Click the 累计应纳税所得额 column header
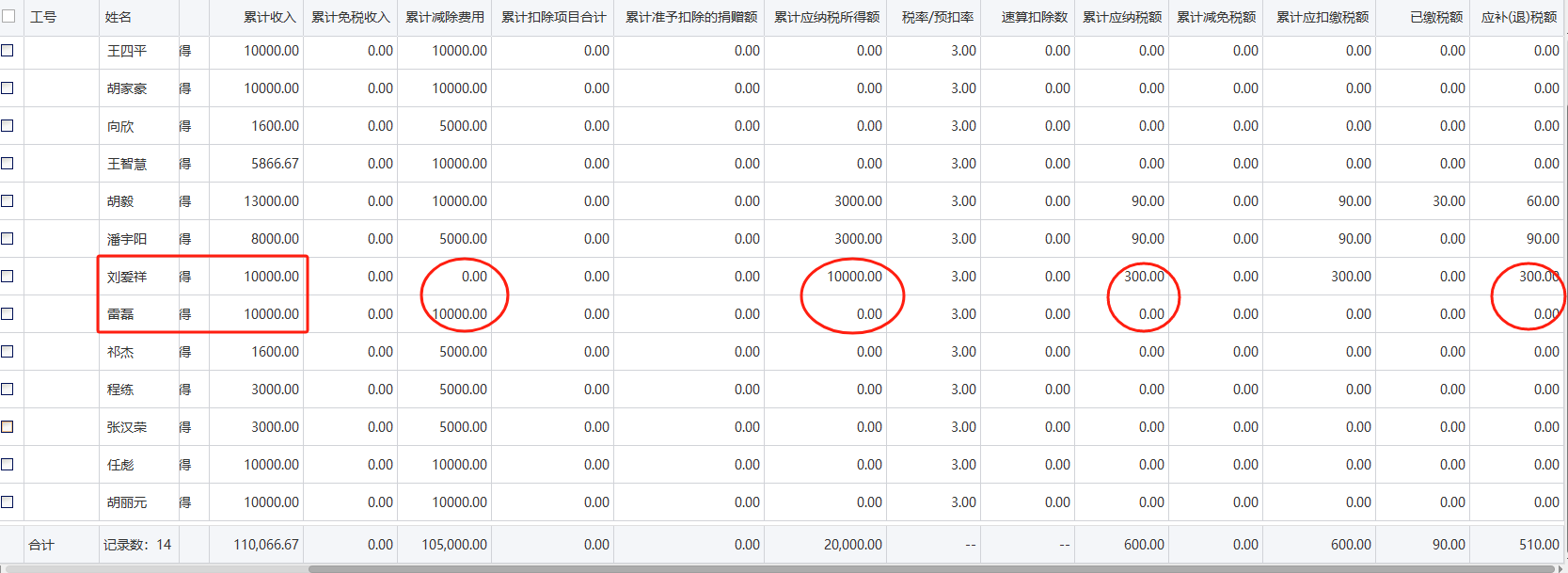 [826, 17]
